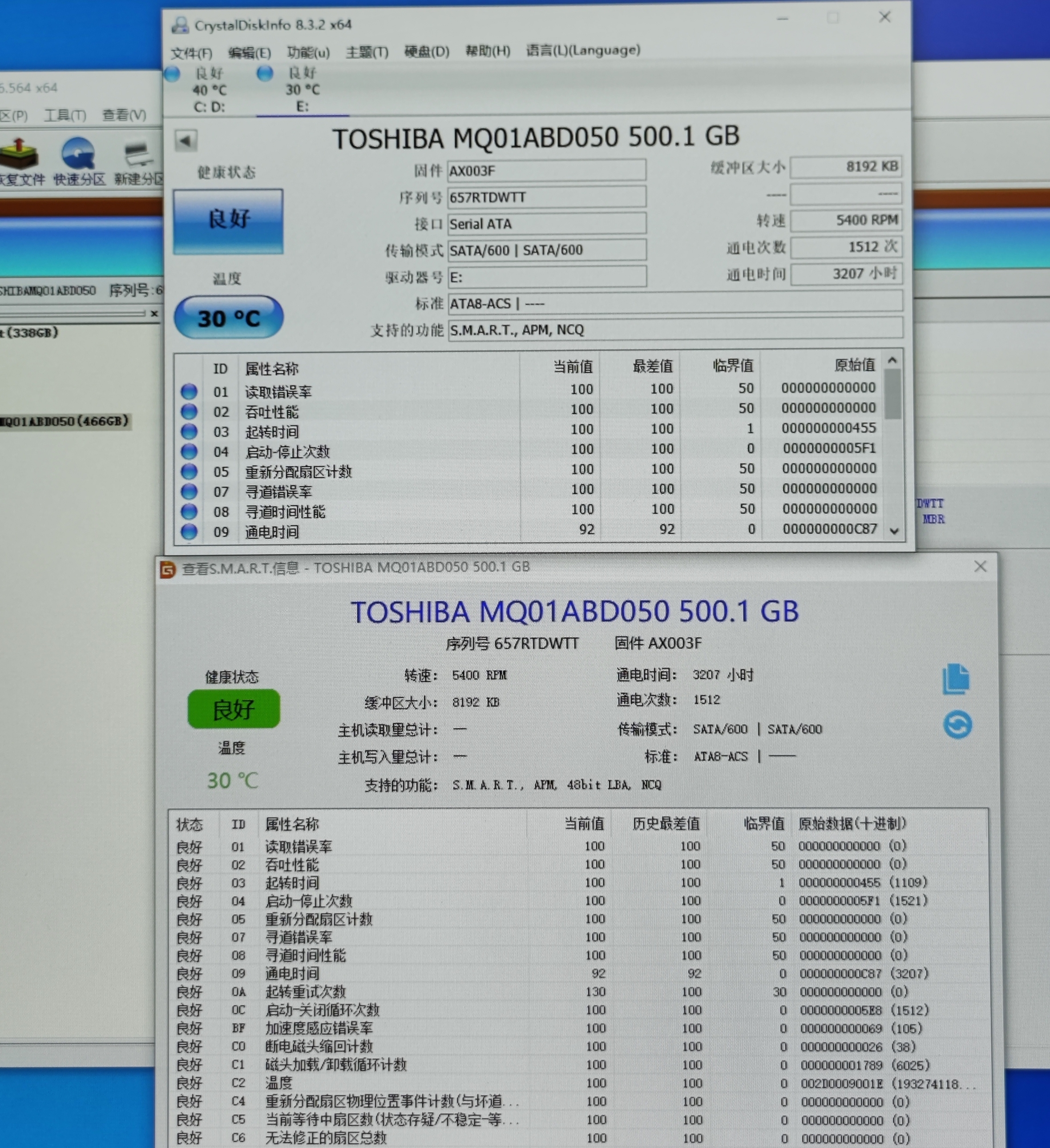Select the 0C 启动-关闭循环次数 row
Image resolution: width=1050 pixels, height=1148 pixels.
tap(578, 1010)
